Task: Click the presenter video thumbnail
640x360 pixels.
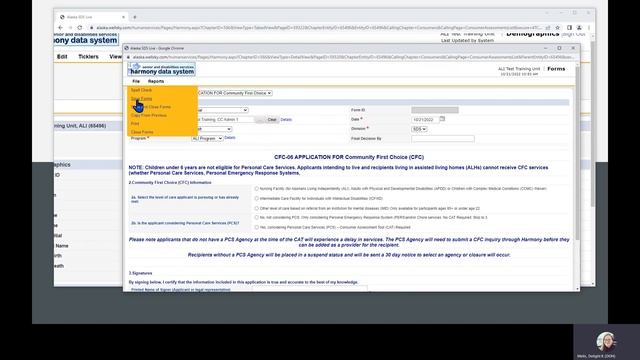Action: click(x=606, y=342)
